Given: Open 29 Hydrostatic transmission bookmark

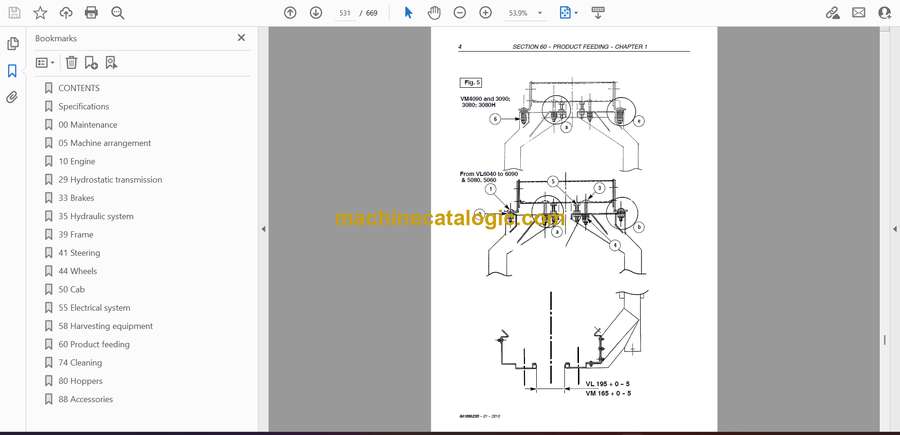Looking at the screenshot, I should [x=110, y=180].
